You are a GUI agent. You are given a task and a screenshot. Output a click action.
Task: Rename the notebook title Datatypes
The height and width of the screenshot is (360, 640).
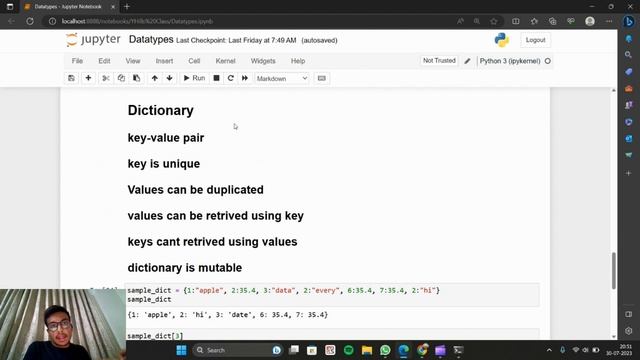tap(151, 40)
